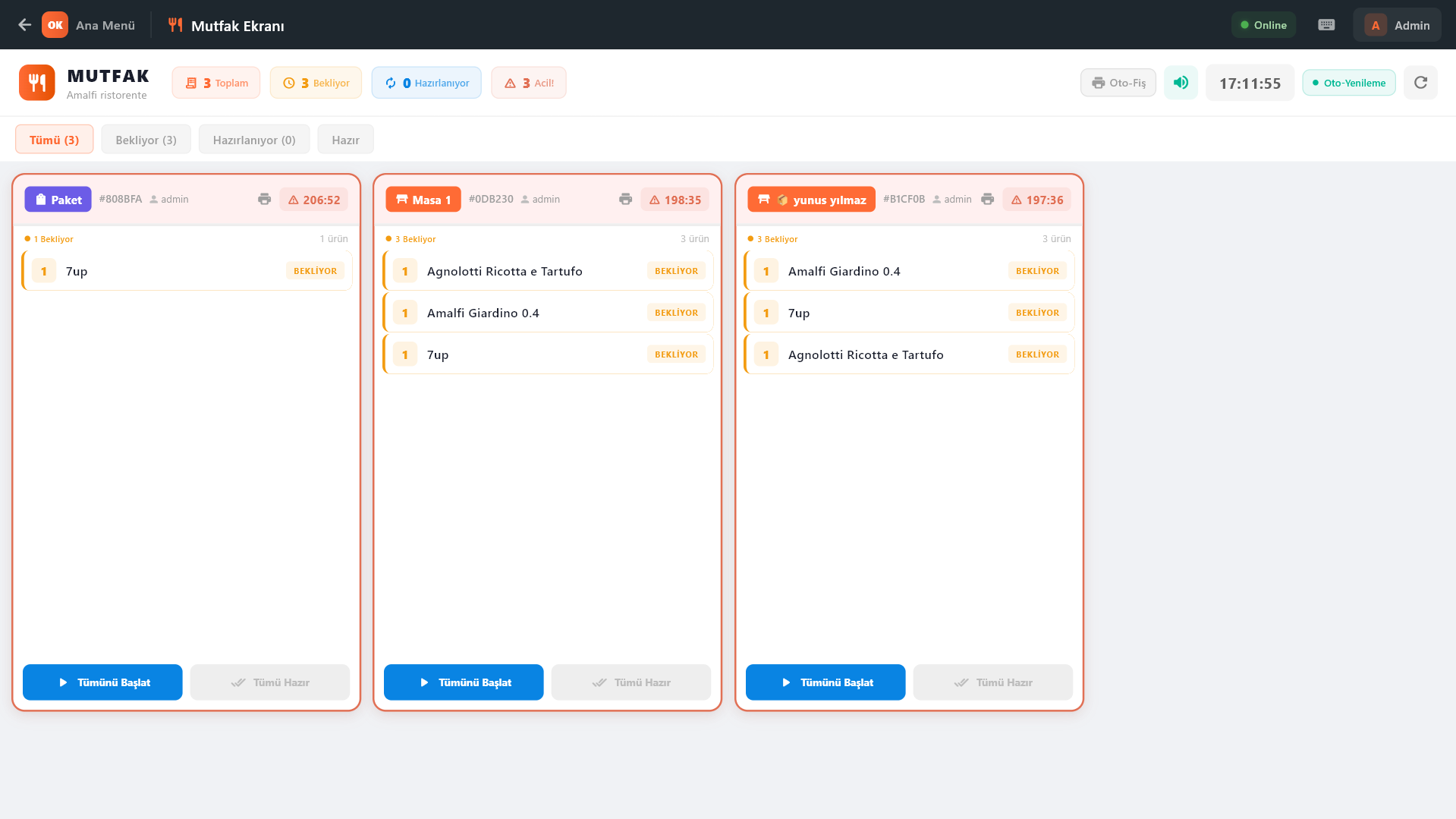Open the keyboard icon in header
Screen dimensions: 1456x819
coord(1326,25)
